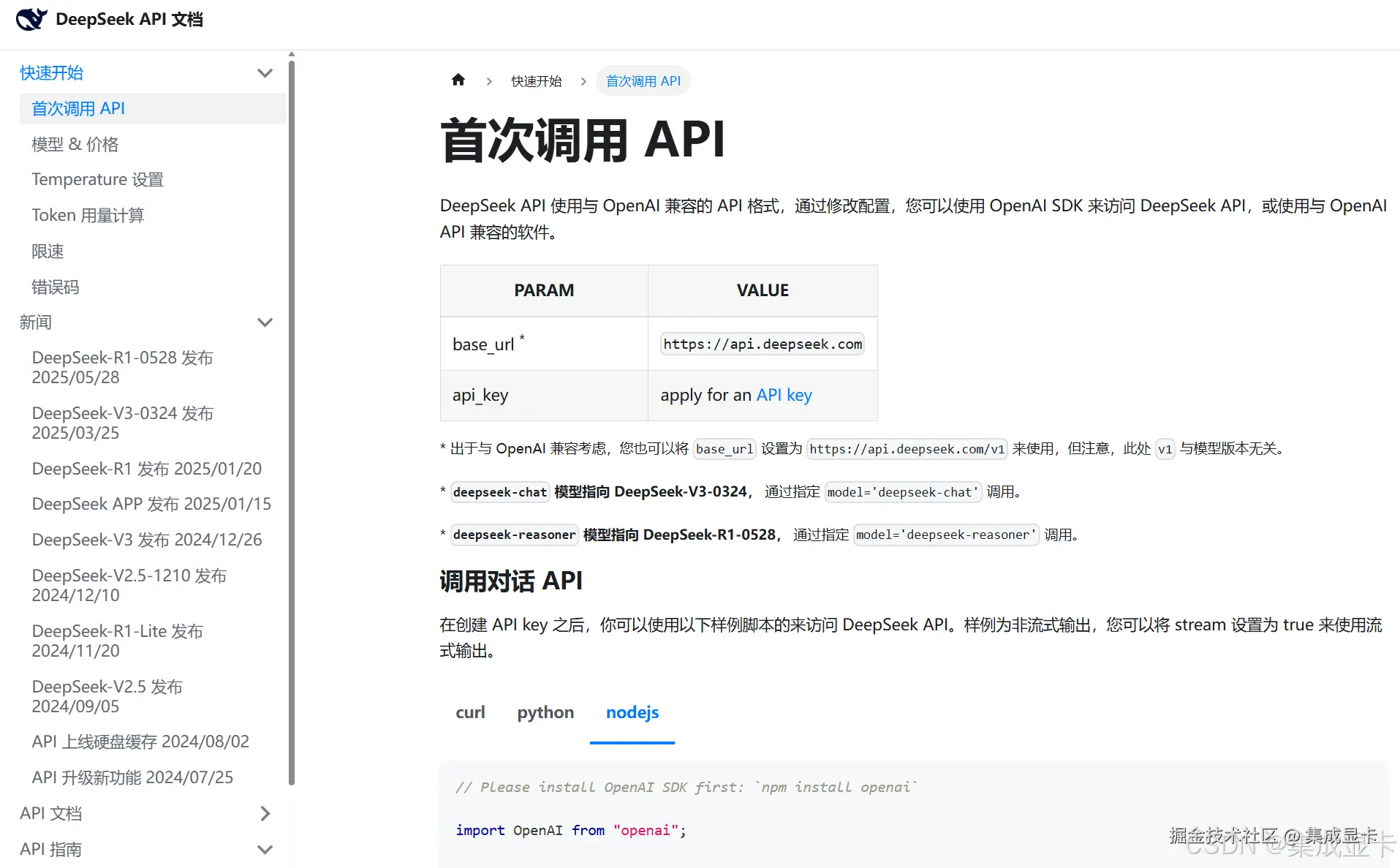Click the DeepSeek whale logo icon
Viewport: 1400px width, 868px height.
(31, 19)
